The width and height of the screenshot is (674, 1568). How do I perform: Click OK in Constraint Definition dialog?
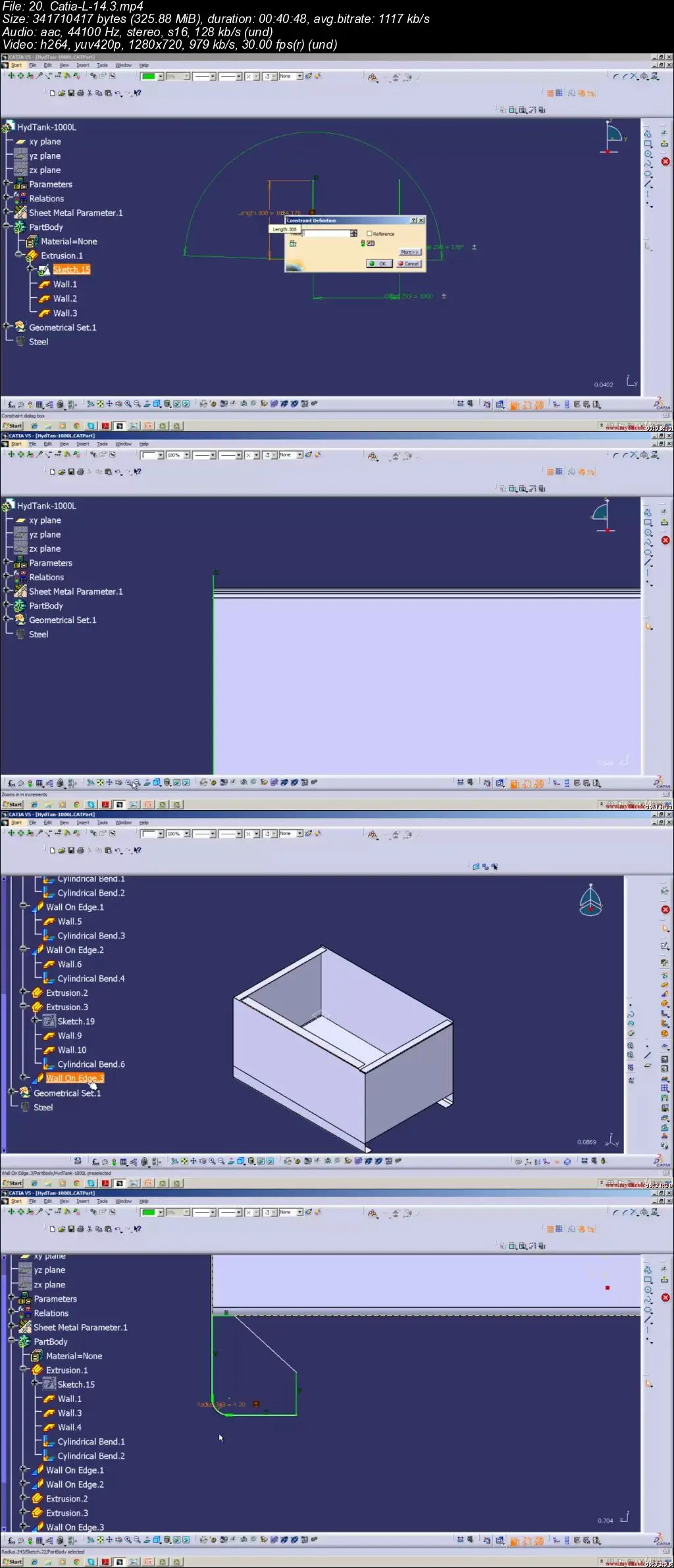[379, 263]
